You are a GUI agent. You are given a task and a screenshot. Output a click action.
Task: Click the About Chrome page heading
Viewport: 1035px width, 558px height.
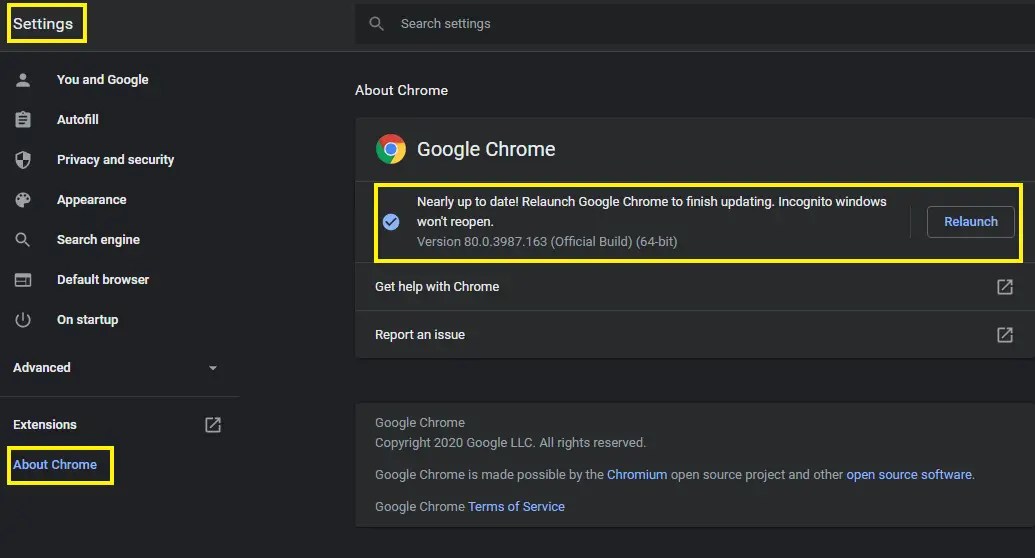401,90
